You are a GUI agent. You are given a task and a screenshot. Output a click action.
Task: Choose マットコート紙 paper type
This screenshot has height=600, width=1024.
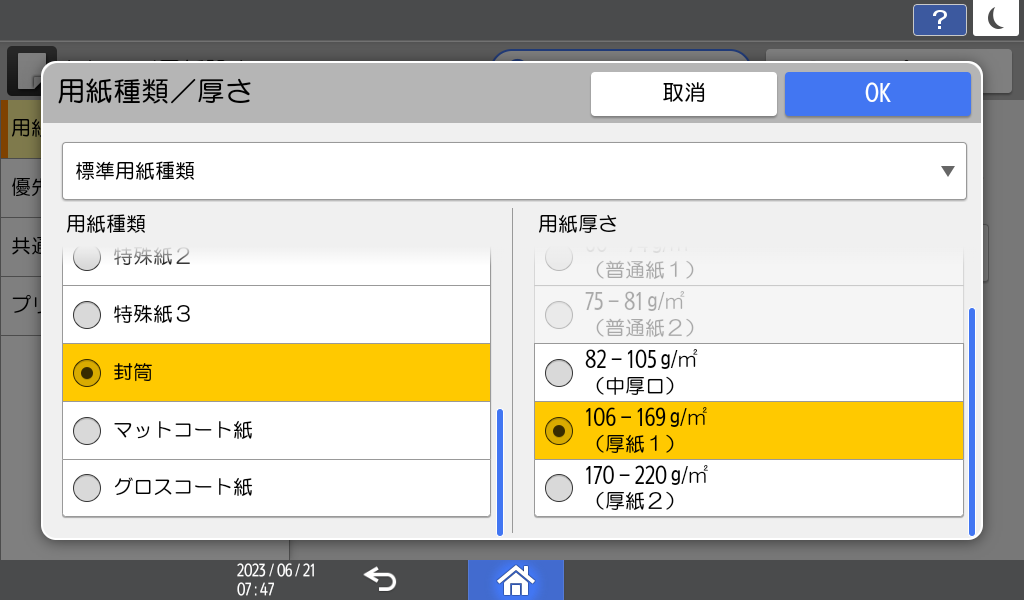coord(276,431)
